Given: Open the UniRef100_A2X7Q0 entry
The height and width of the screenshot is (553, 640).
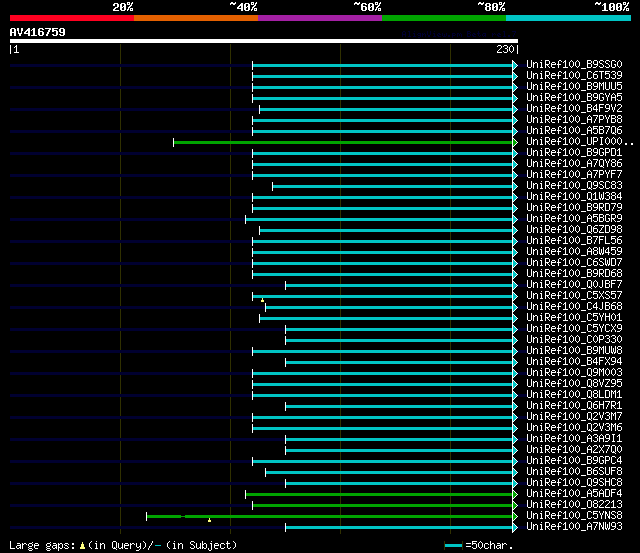Looking at the screenshot, I should coord(574,450).
